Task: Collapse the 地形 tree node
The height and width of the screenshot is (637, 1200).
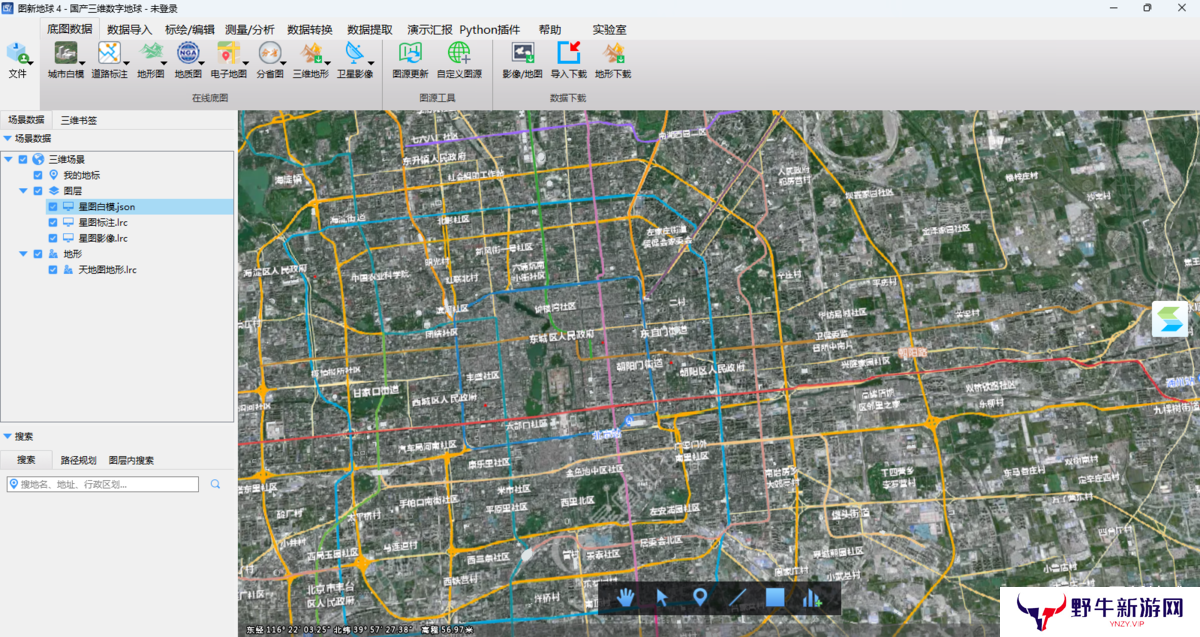Action: tap(24, 254)
